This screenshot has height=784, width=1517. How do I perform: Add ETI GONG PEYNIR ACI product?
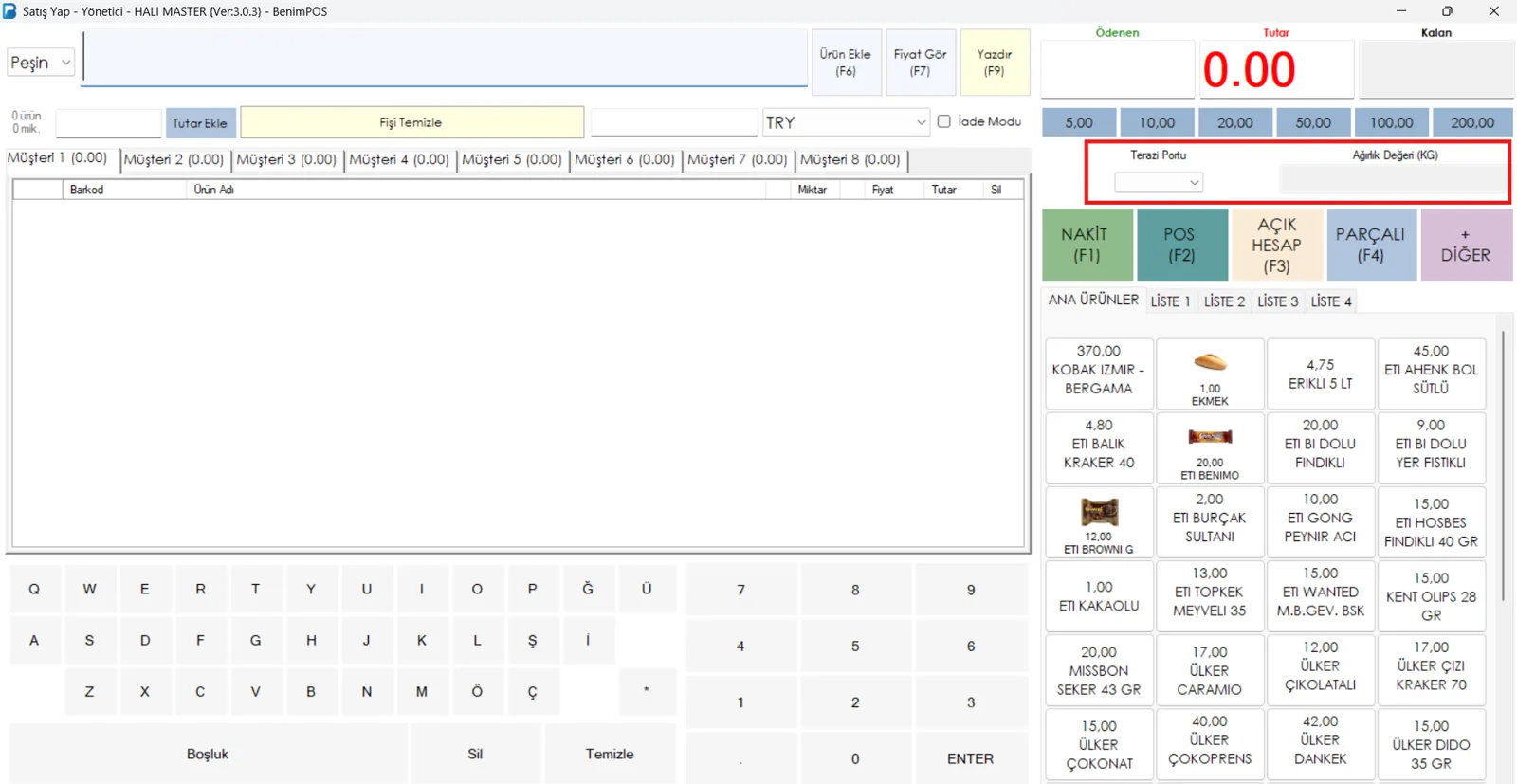click(1320, 521)
